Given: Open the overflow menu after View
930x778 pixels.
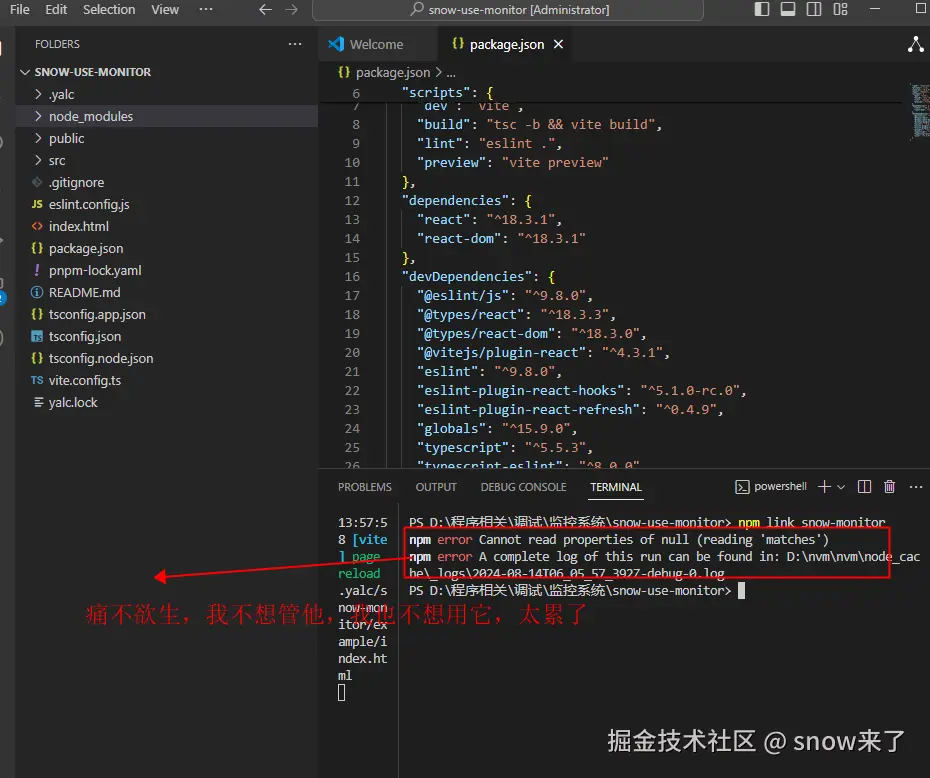Looking at the screenshot, I should [x=206, y=9].
